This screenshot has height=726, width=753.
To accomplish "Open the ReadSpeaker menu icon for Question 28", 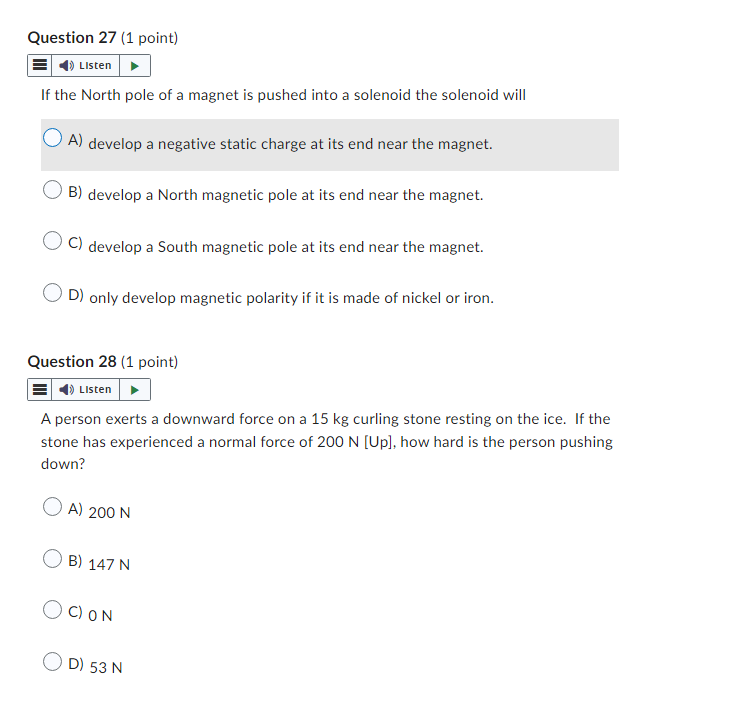I will pos(38,390).
